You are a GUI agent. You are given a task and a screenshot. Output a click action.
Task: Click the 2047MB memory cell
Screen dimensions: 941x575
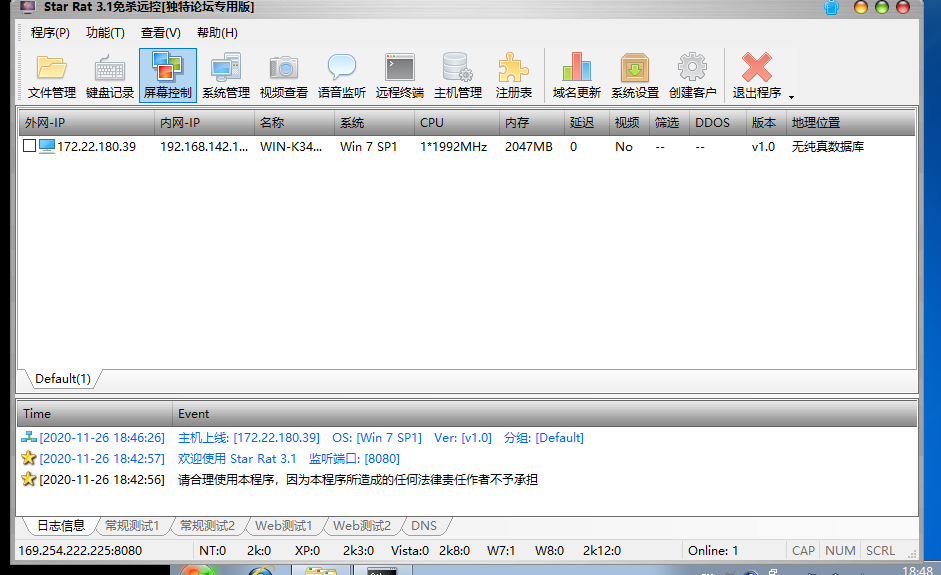pos(528,146)
